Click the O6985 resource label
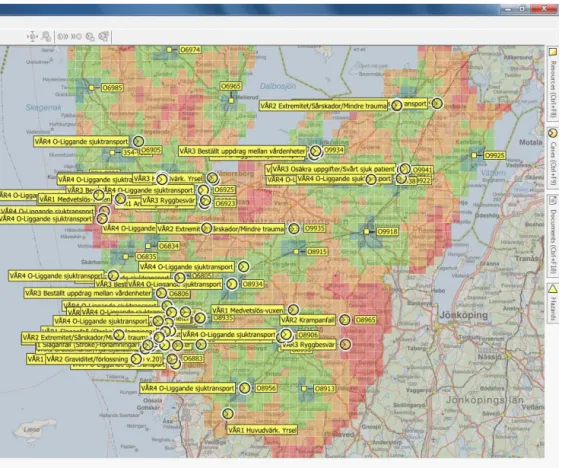Image resolution: width=562 pixels, height=468 pixels. click(112, 87)
